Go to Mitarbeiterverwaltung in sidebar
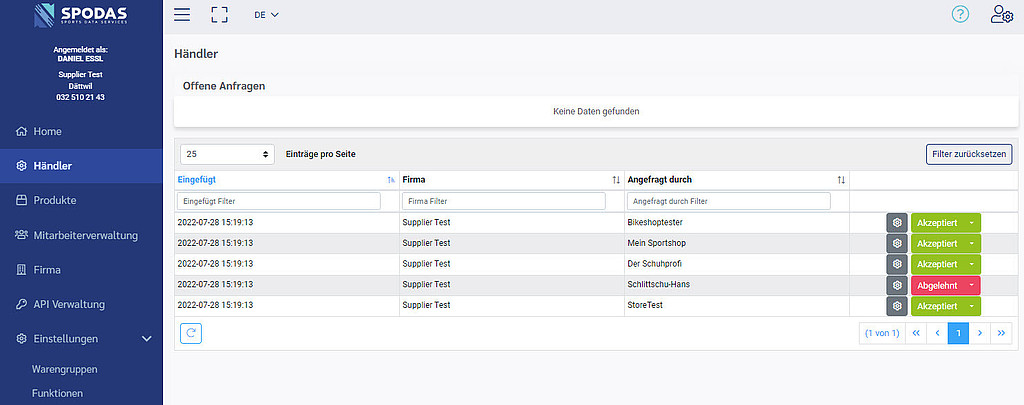The image size is (1024, 405). [x=84, y=235]
